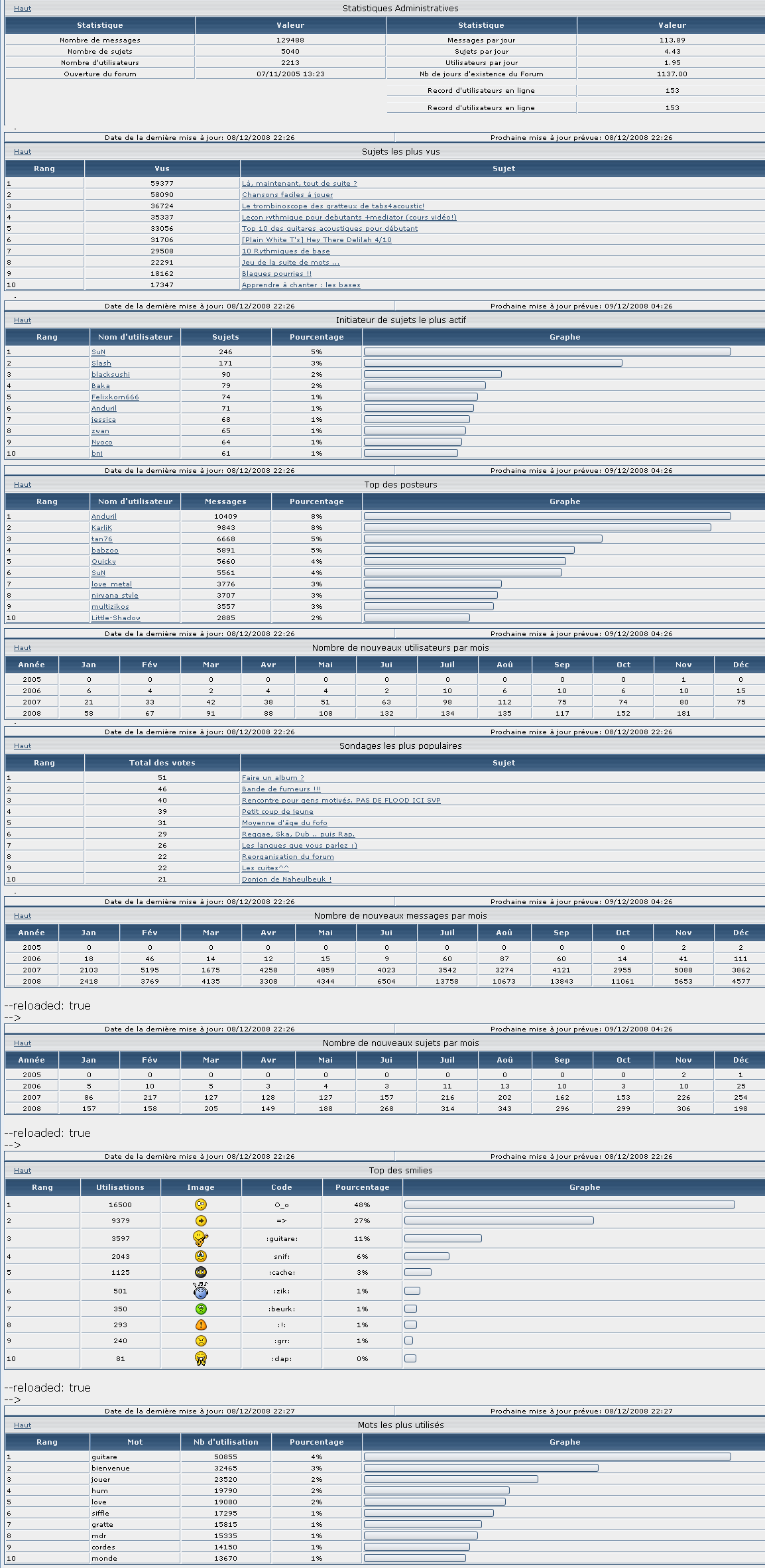Screen dimensions: 765x1568
Task: Click the "113.89" messages per day value
Action: tap(672, 40)
